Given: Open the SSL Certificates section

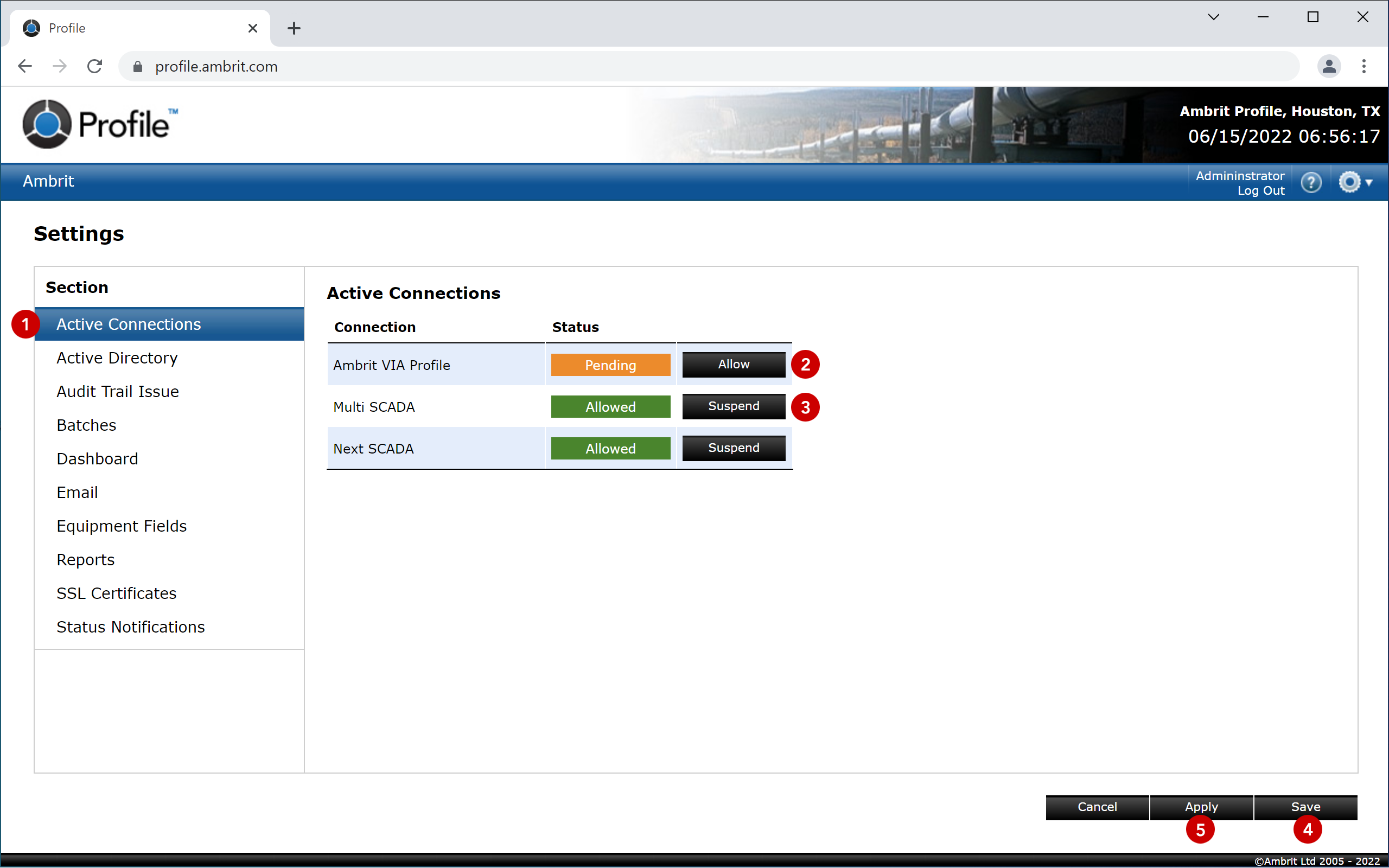Looking at the screenshot, I should tap(169, 593).
